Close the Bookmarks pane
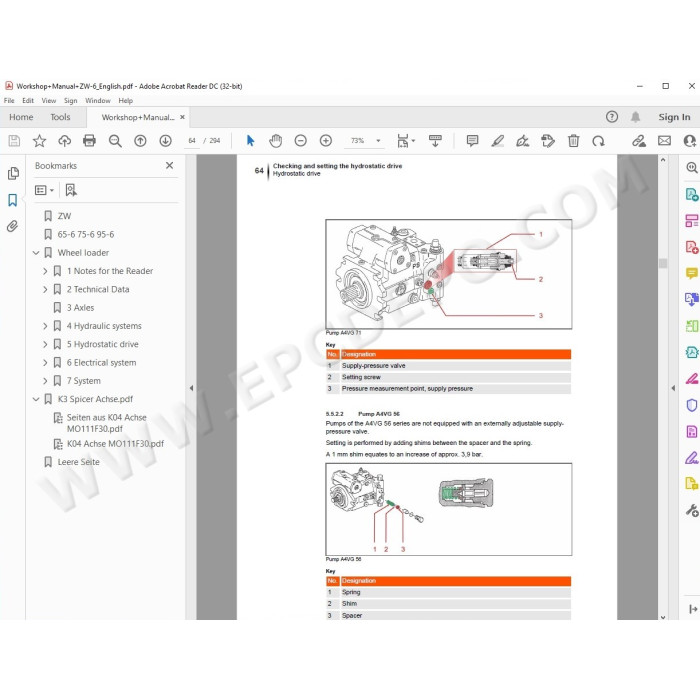The image size is (700, 700). coord(169,166)
